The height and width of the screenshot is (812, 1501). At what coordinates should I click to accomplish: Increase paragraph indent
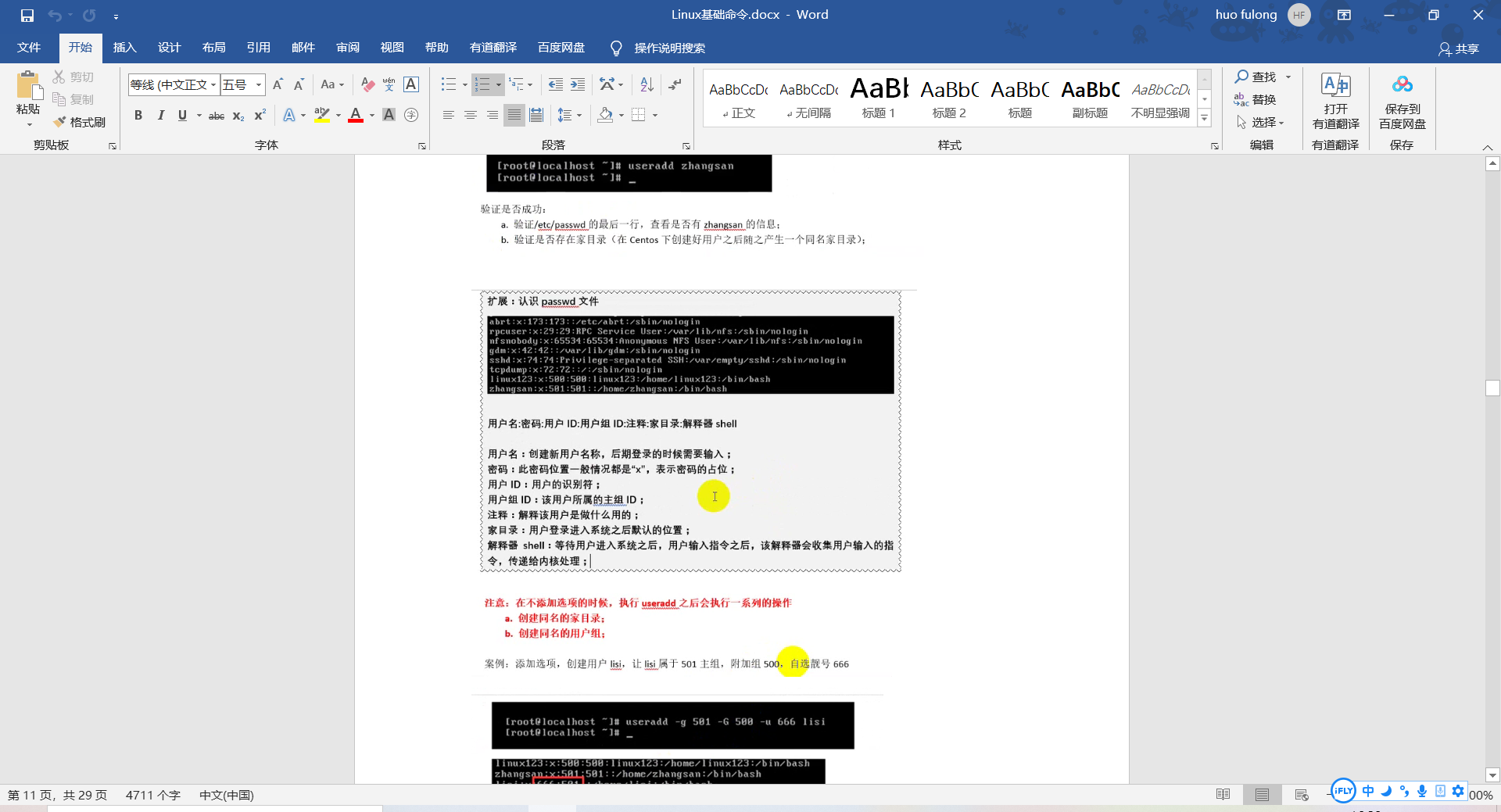click(x=578, y=84)
